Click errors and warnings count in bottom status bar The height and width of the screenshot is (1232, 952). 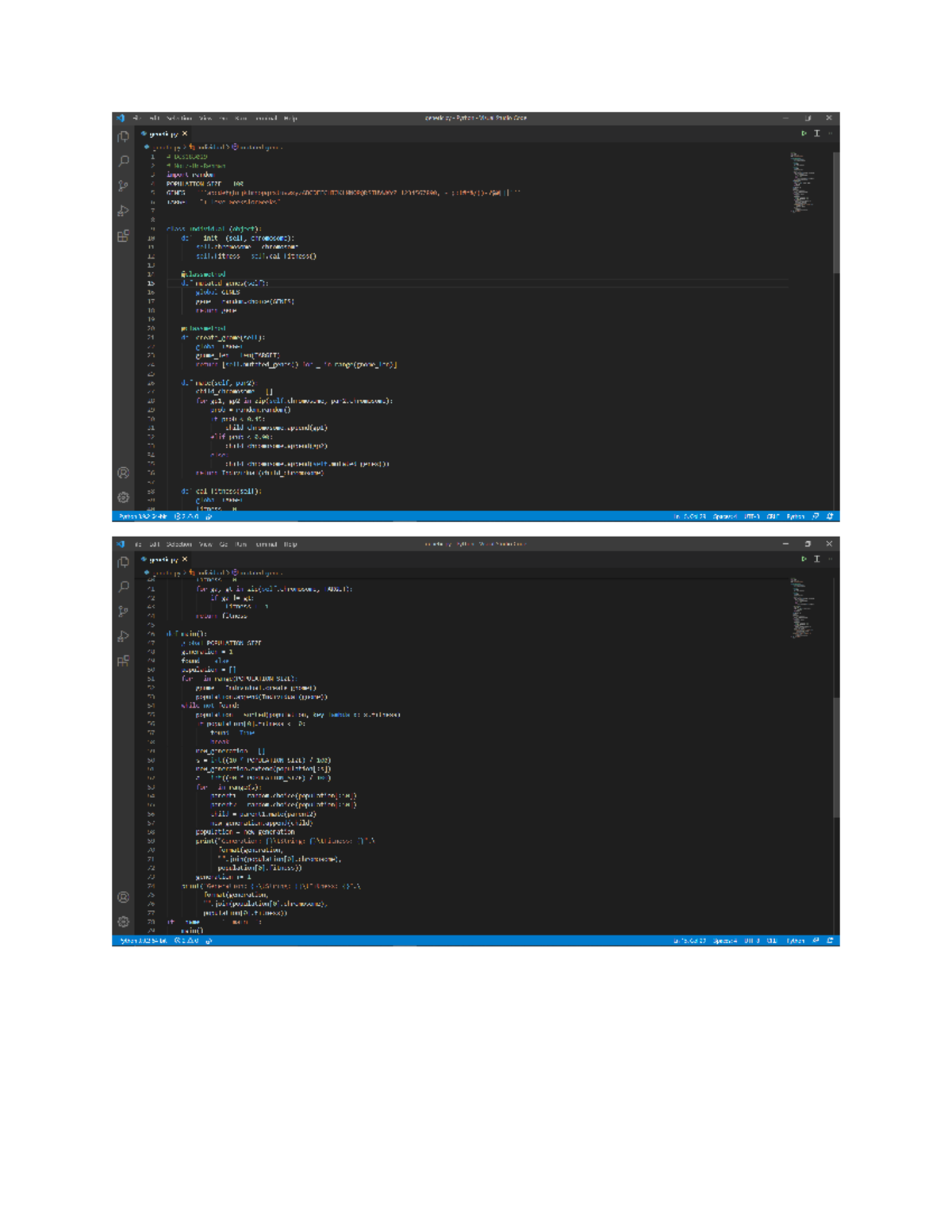pyautogui.click(x=186, y=941)
